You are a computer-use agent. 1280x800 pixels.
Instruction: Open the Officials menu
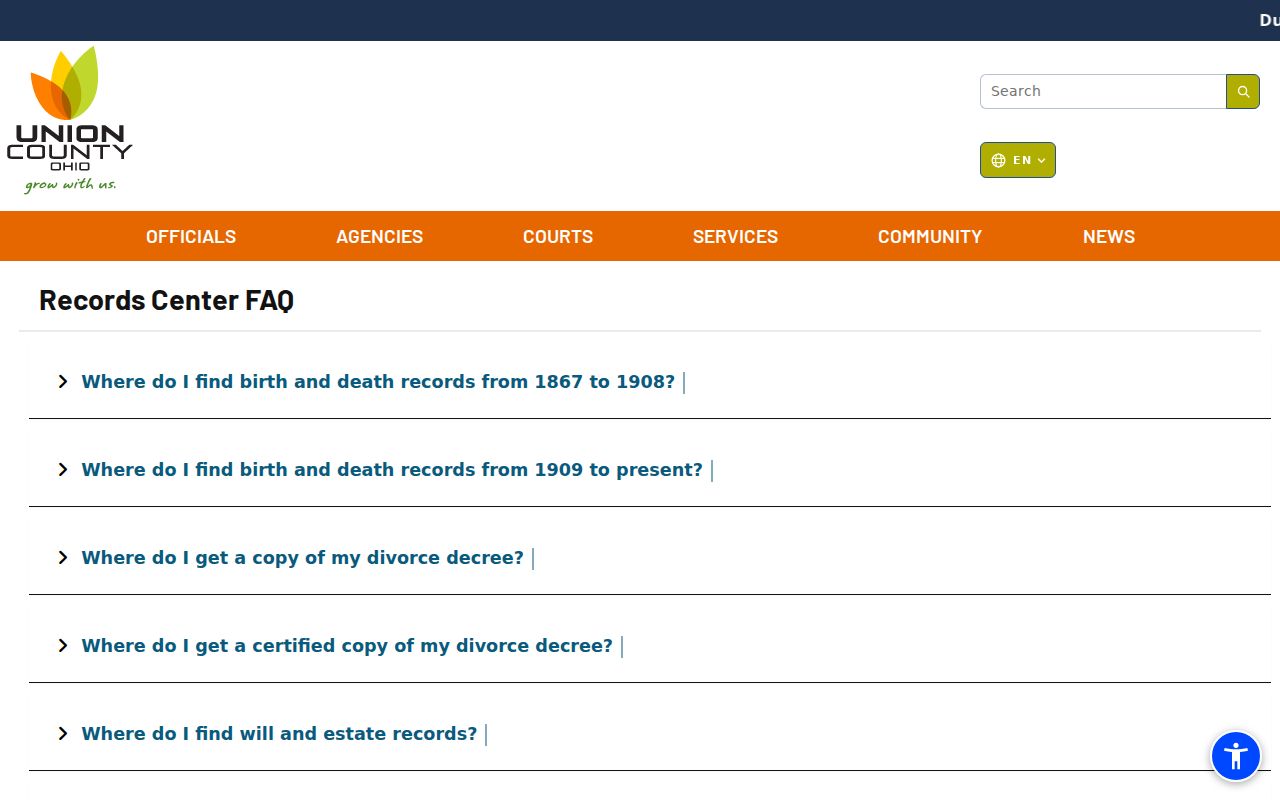pyautogui.click(x=191, y=237)
